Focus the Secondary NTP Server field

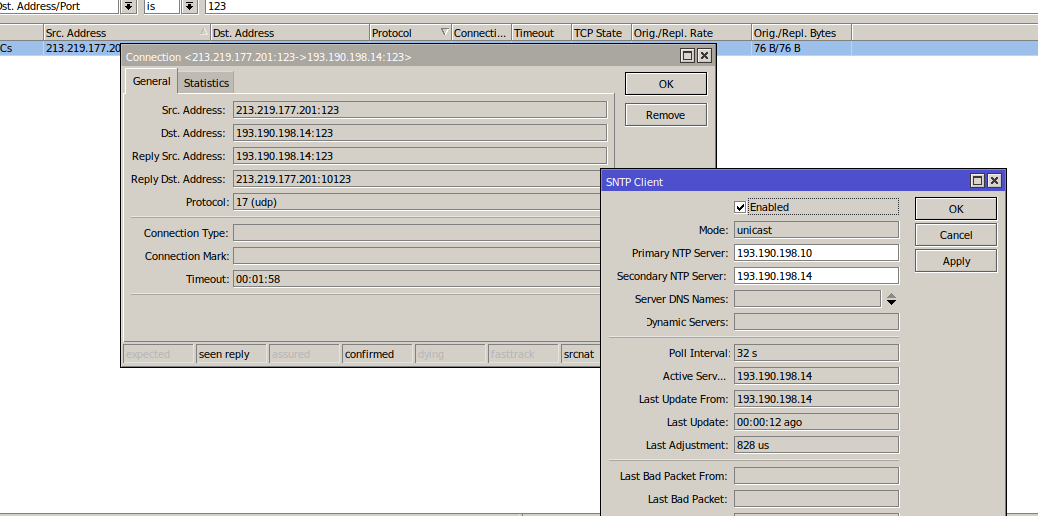(815, 276)
